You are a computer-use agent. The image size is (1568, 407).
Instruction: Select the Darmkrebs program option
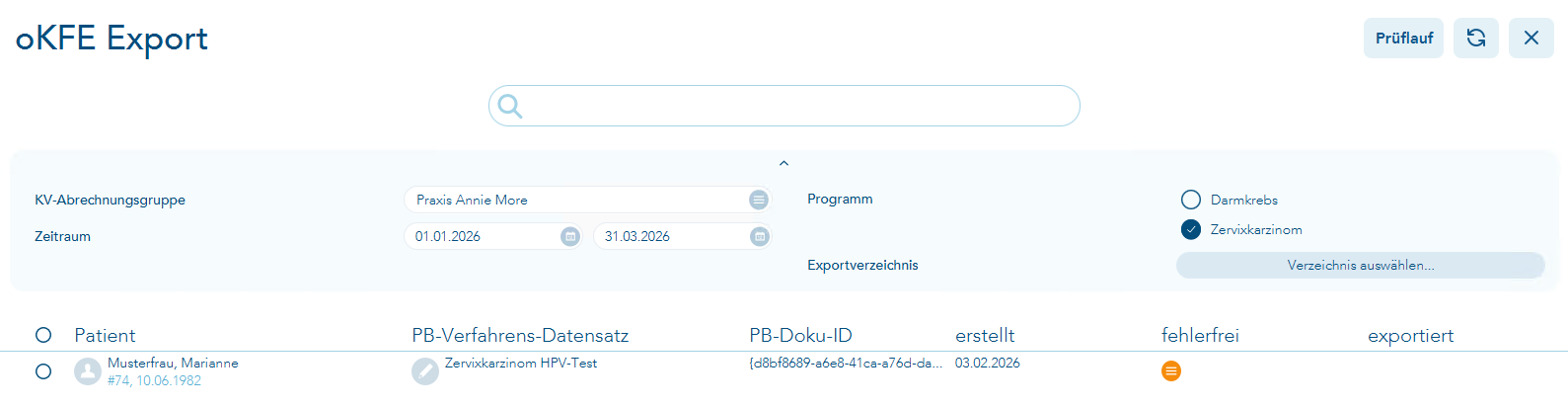1191,200
